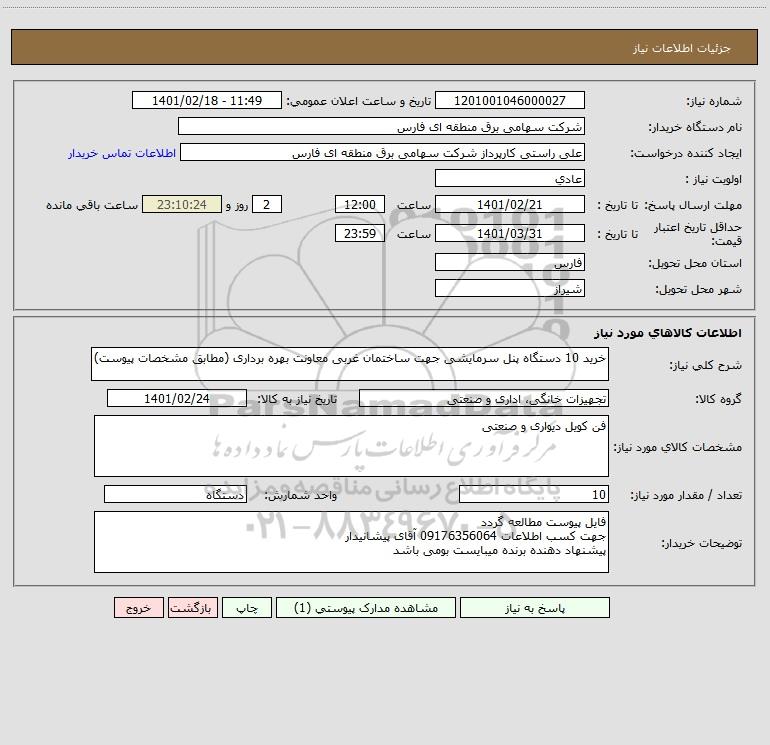Click the پاسخ به نیاز button
Image resolution: width=770 pixels, height=745 pixels.
click(x=534, y=608)
